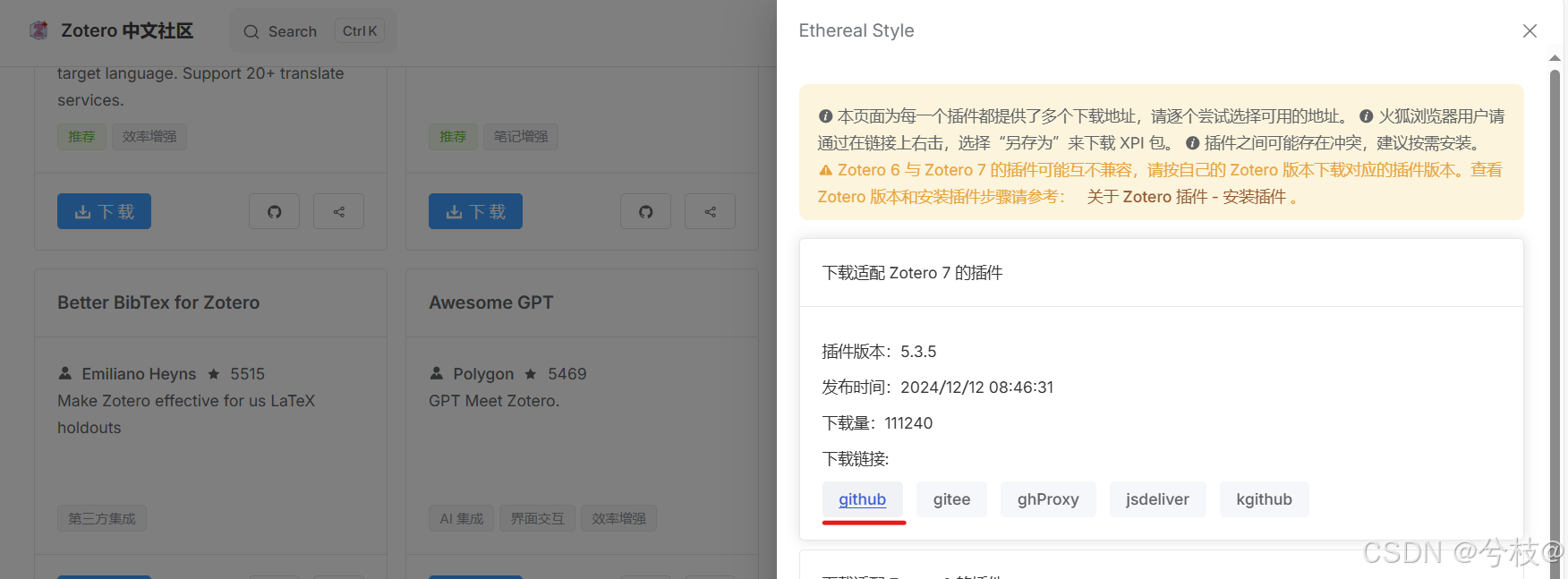Open the 关于 Zotero 插件 - 安装插件 link
1568x579 pixels.
point(1187,197)
